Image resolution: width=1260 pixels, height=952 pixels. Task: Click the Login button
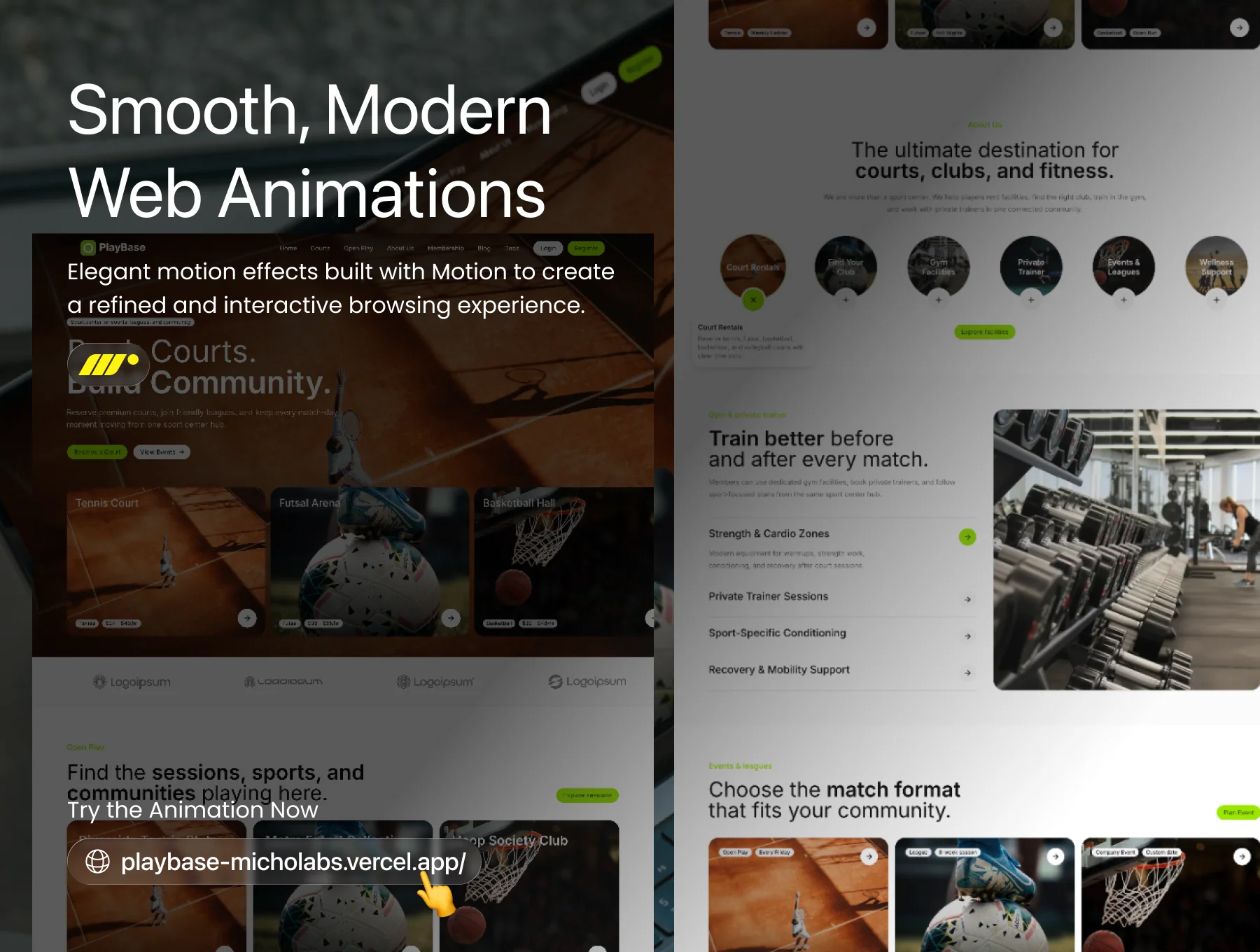548,248
